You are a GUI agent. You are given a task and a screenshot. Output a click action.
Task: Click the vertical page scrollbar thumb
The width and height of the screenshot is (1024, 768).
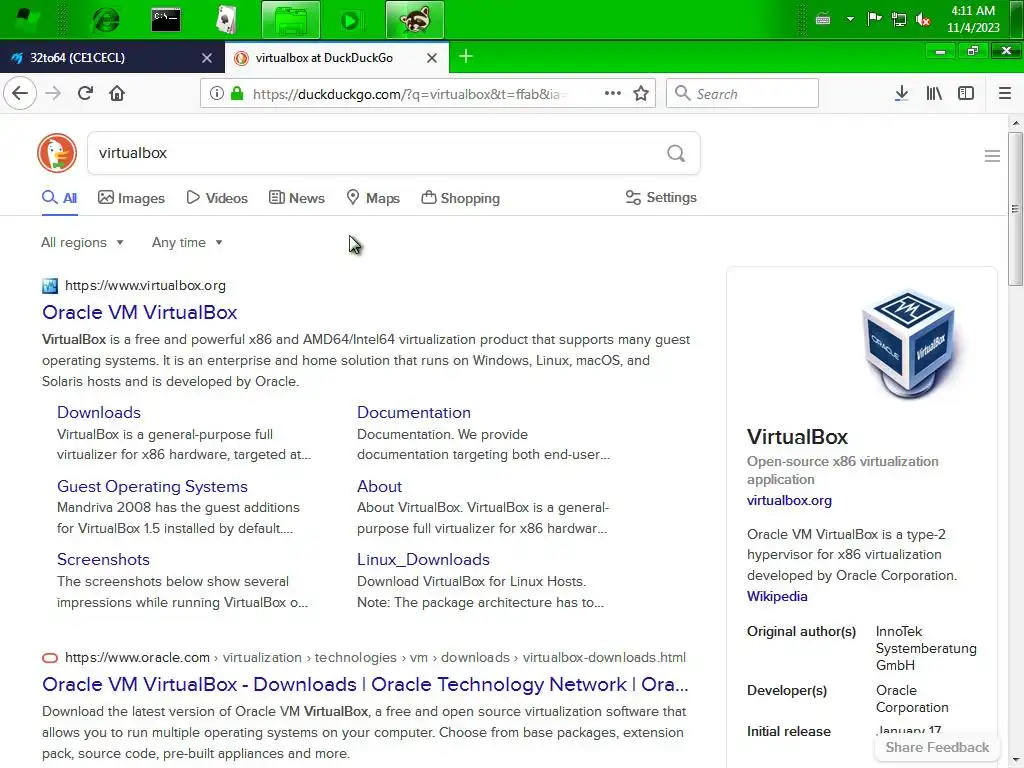(x=1015, y=209)
